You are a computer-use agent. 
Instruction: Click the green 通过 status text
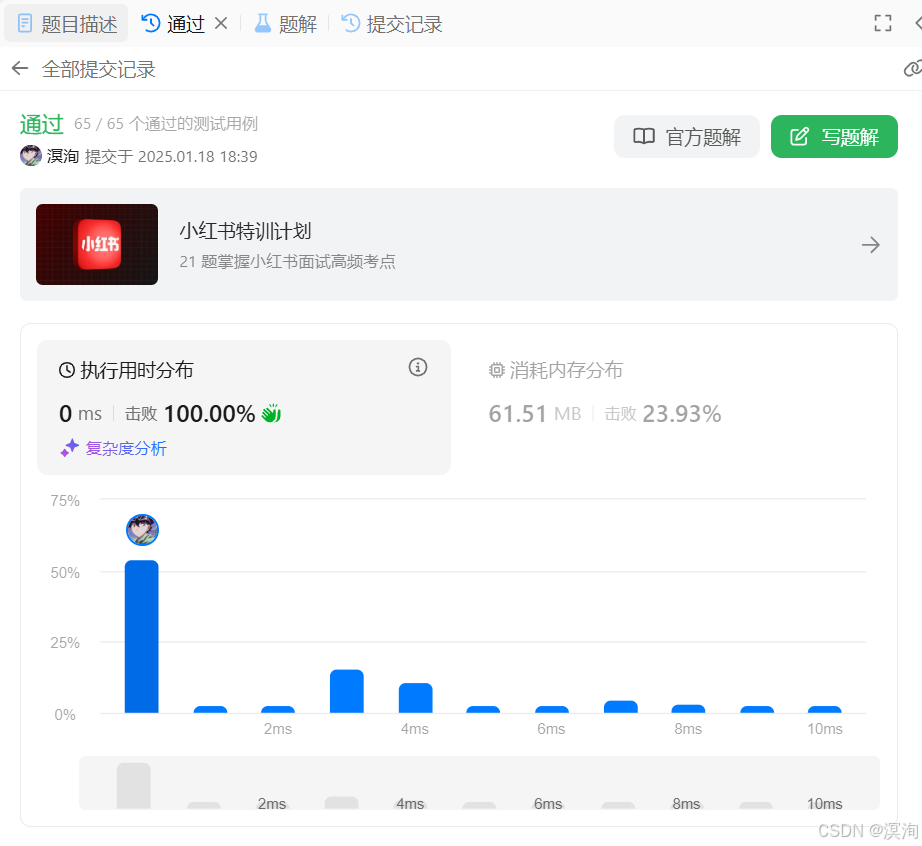(x=41, y=124)
